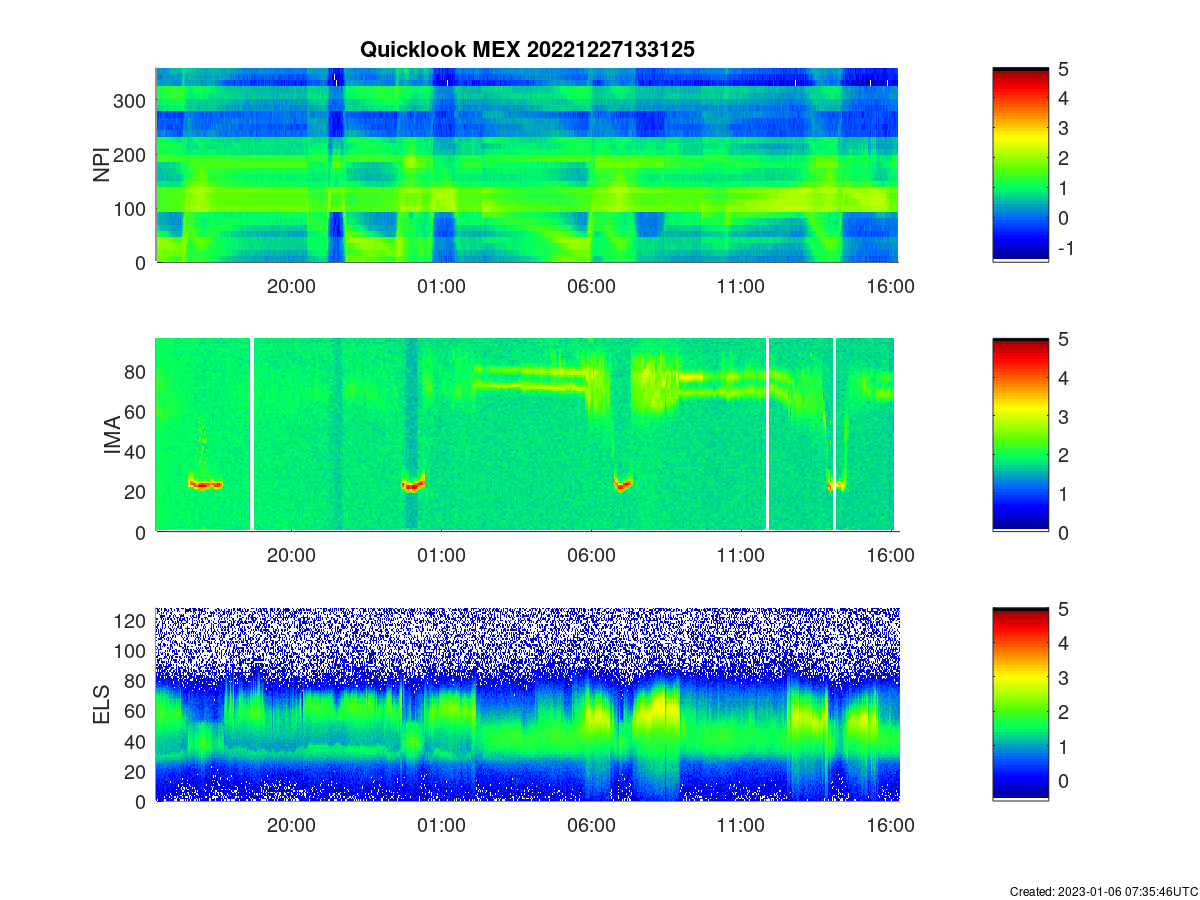The width and height of the screenshot is (1200, 900).
Task: Click the 06:00 time label under ELS panel
Action: click(591, 826)
